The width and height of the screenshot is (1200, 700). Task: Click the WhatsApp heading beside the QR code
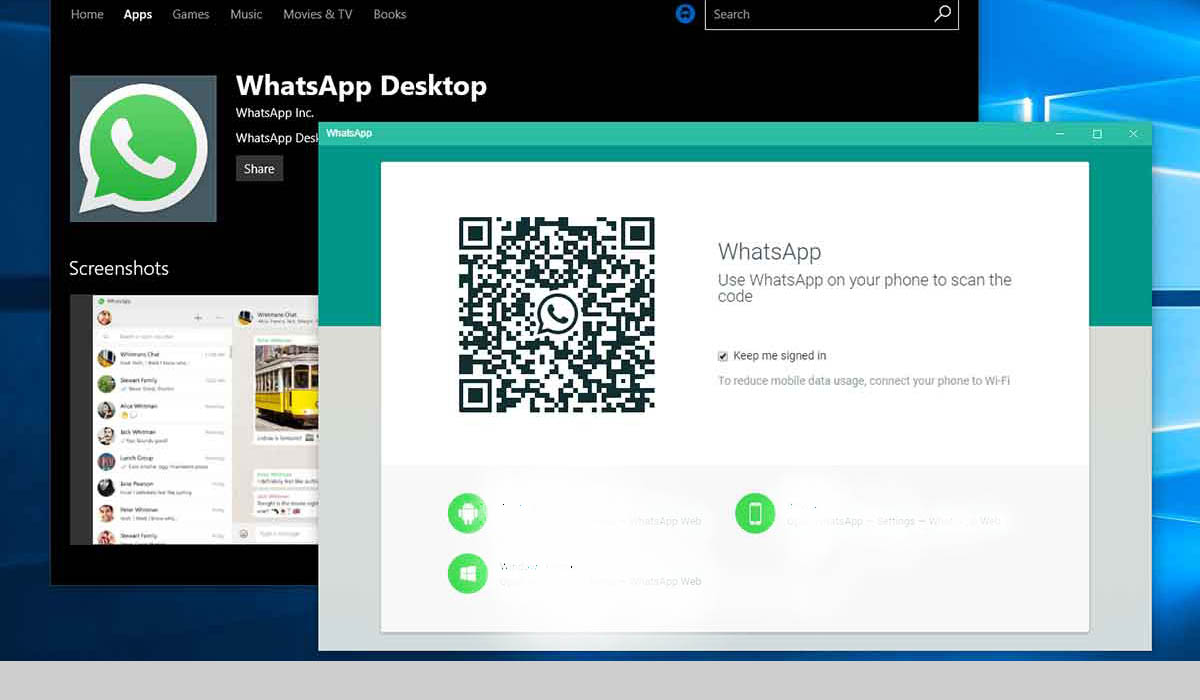click(x=769, y=252)
